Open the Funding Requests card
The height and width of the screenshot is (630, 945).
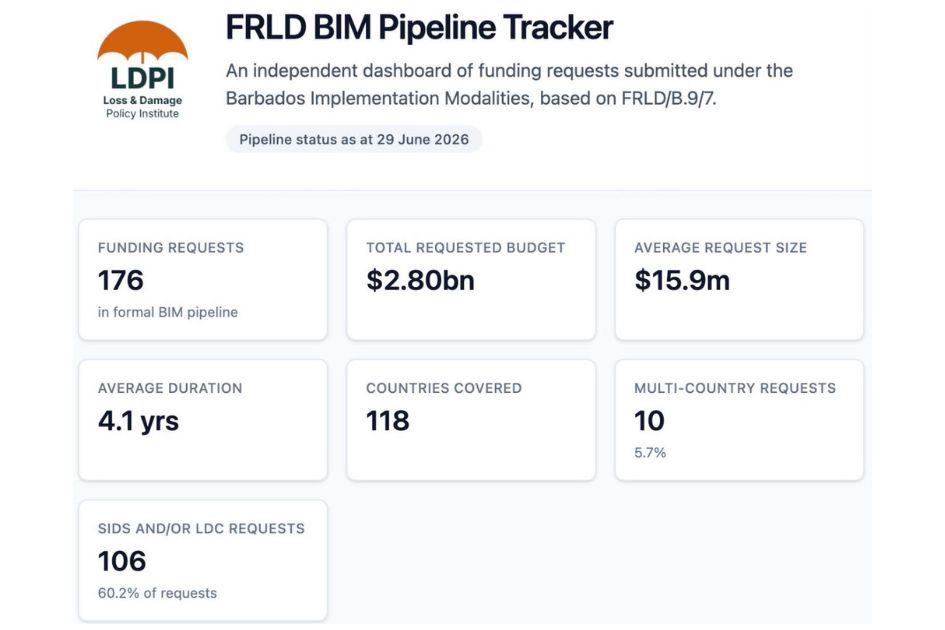pos(203,280)
